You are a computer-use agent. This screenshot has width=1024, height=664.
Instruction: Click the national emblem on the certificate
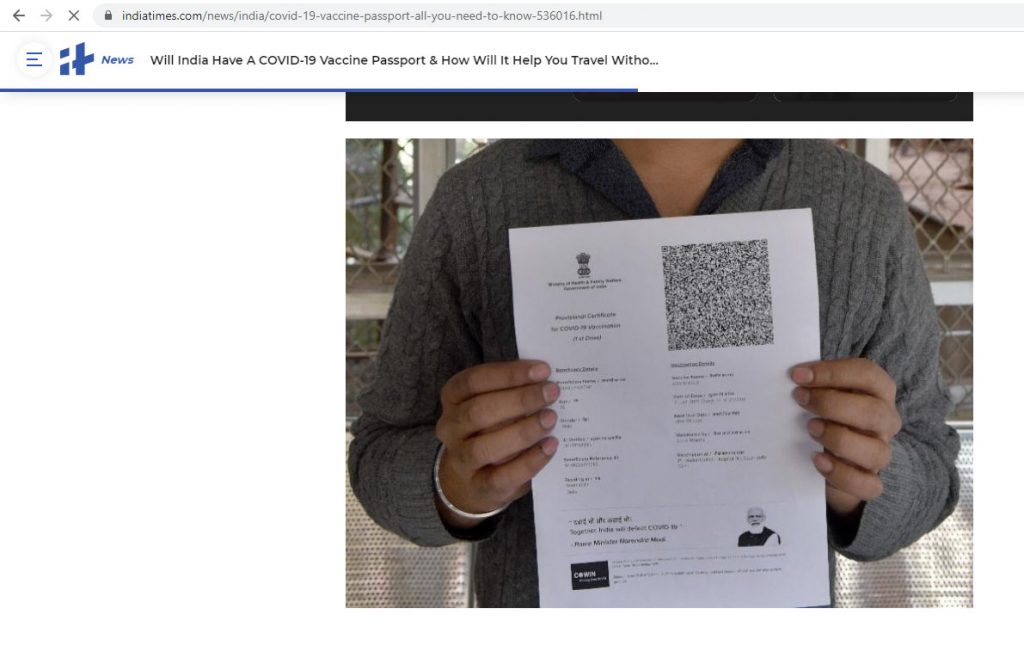tap(583, 265)
